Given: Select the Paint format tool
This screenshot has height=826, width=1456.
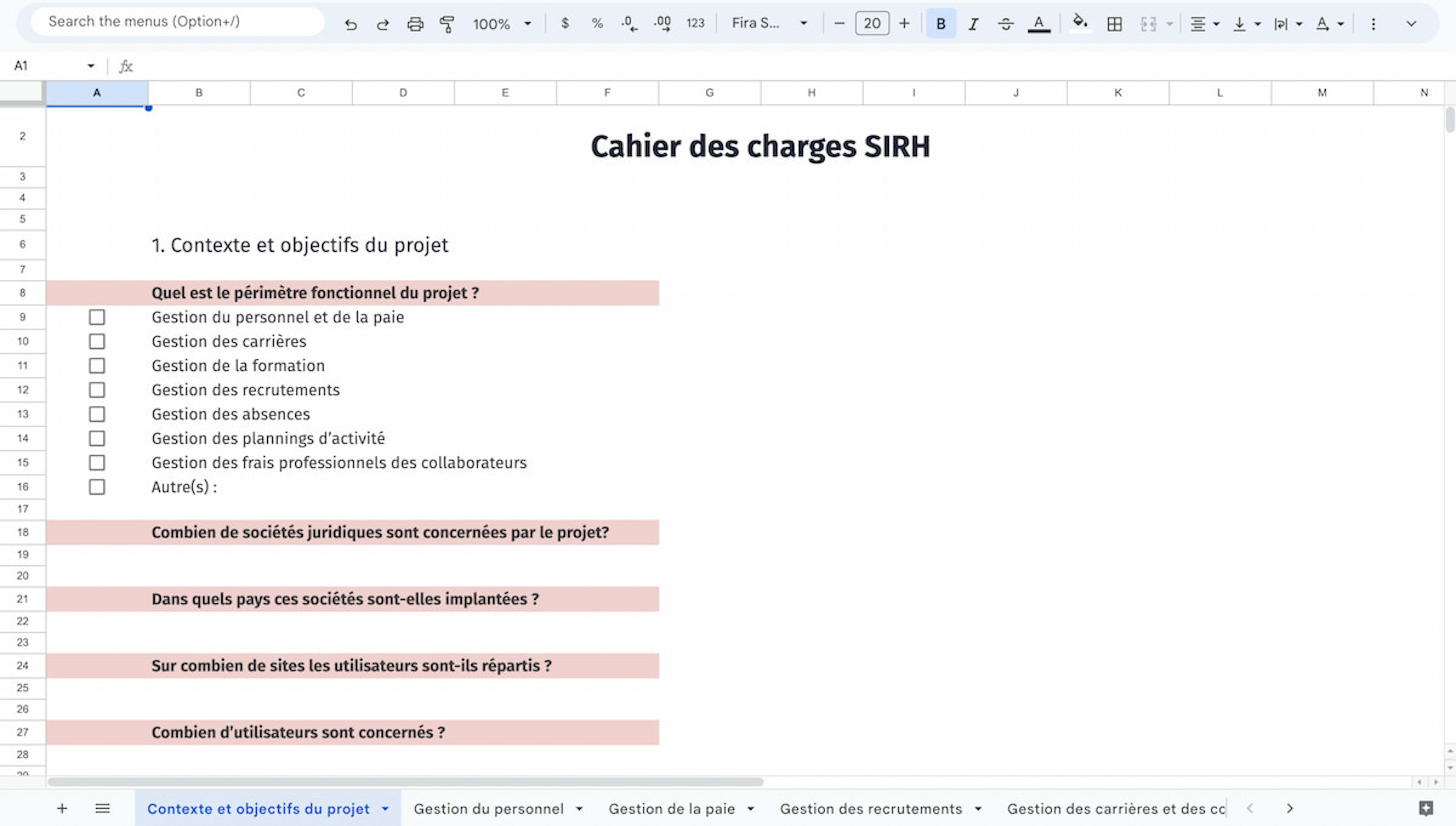Looking at the screenshot, I should pyautogui.click(x=447, y=24).
